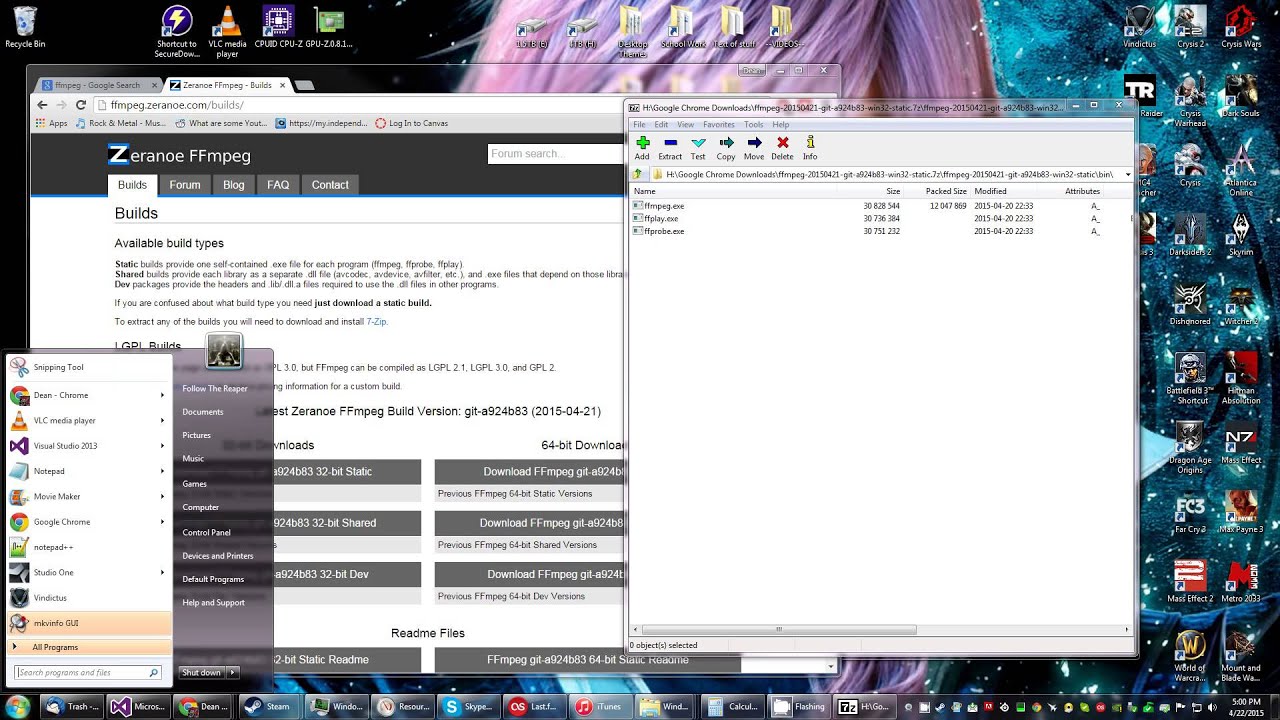This screenshot has width=1280, height=720.
Task: Open the iTunes taskbar button
Action: click(598, 706)
